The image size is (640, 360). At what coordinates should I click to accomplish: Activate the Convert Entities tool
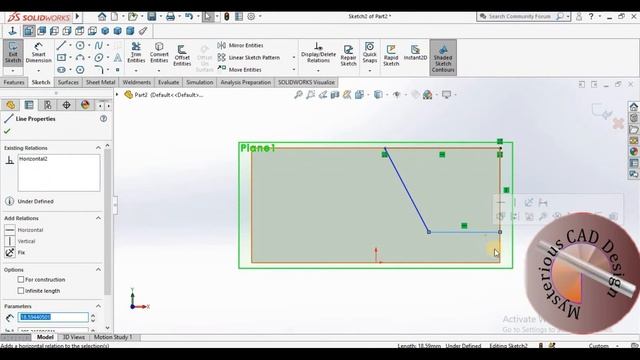click(x=159, y=53)
